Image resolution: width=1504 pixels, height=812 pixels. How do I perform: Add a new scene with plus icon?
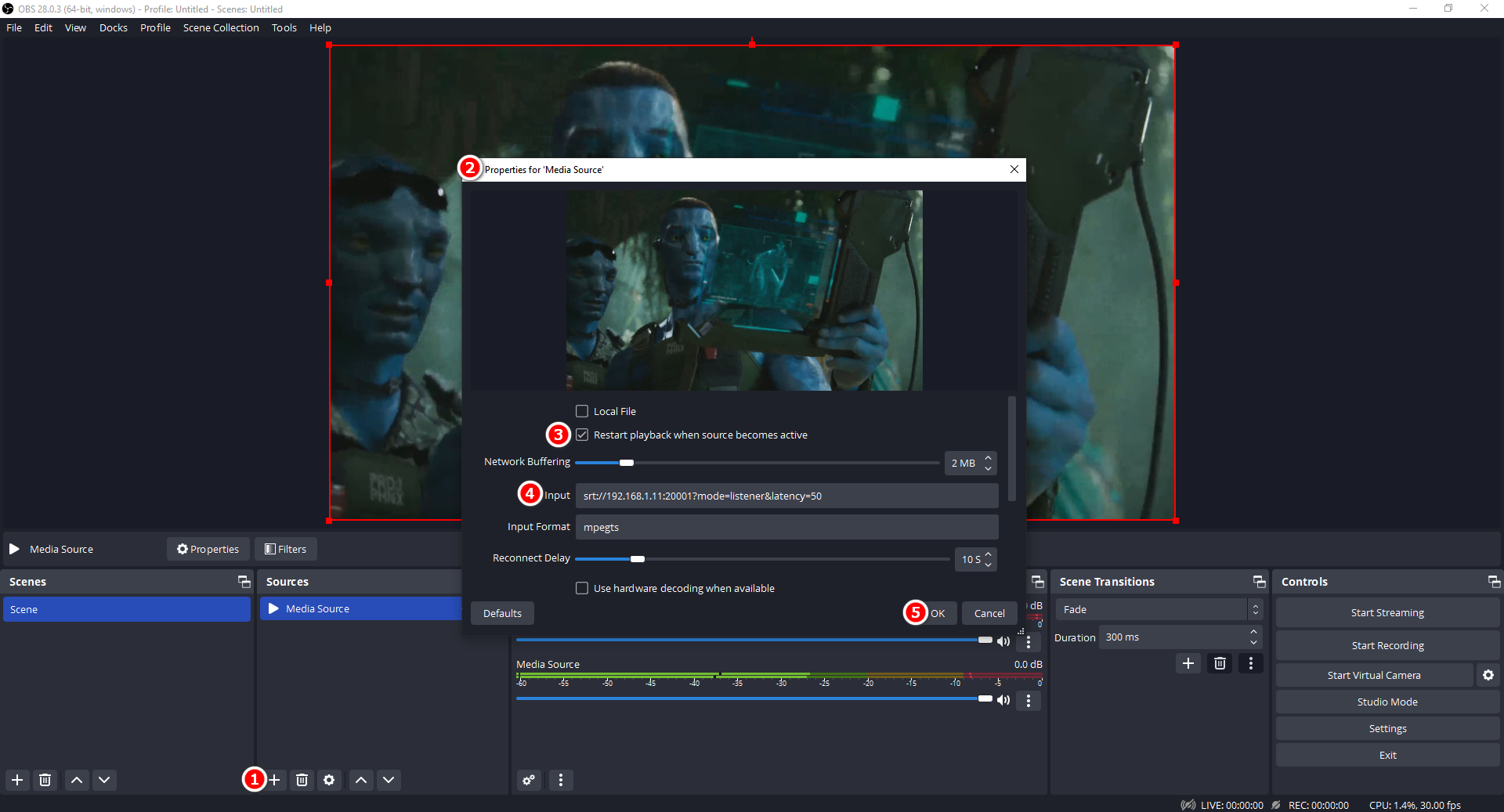(x=17, y=780)
